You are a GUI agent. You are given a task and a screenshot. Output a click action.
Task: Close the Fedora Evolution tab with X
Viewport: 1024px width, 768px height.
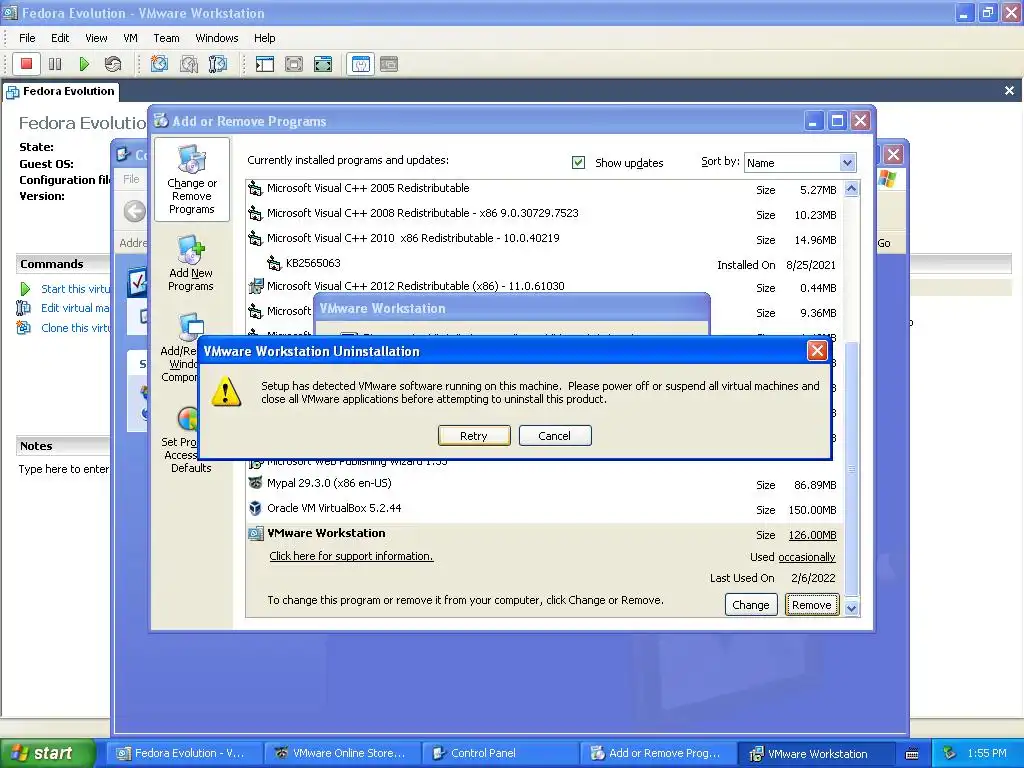(1009, 91)
